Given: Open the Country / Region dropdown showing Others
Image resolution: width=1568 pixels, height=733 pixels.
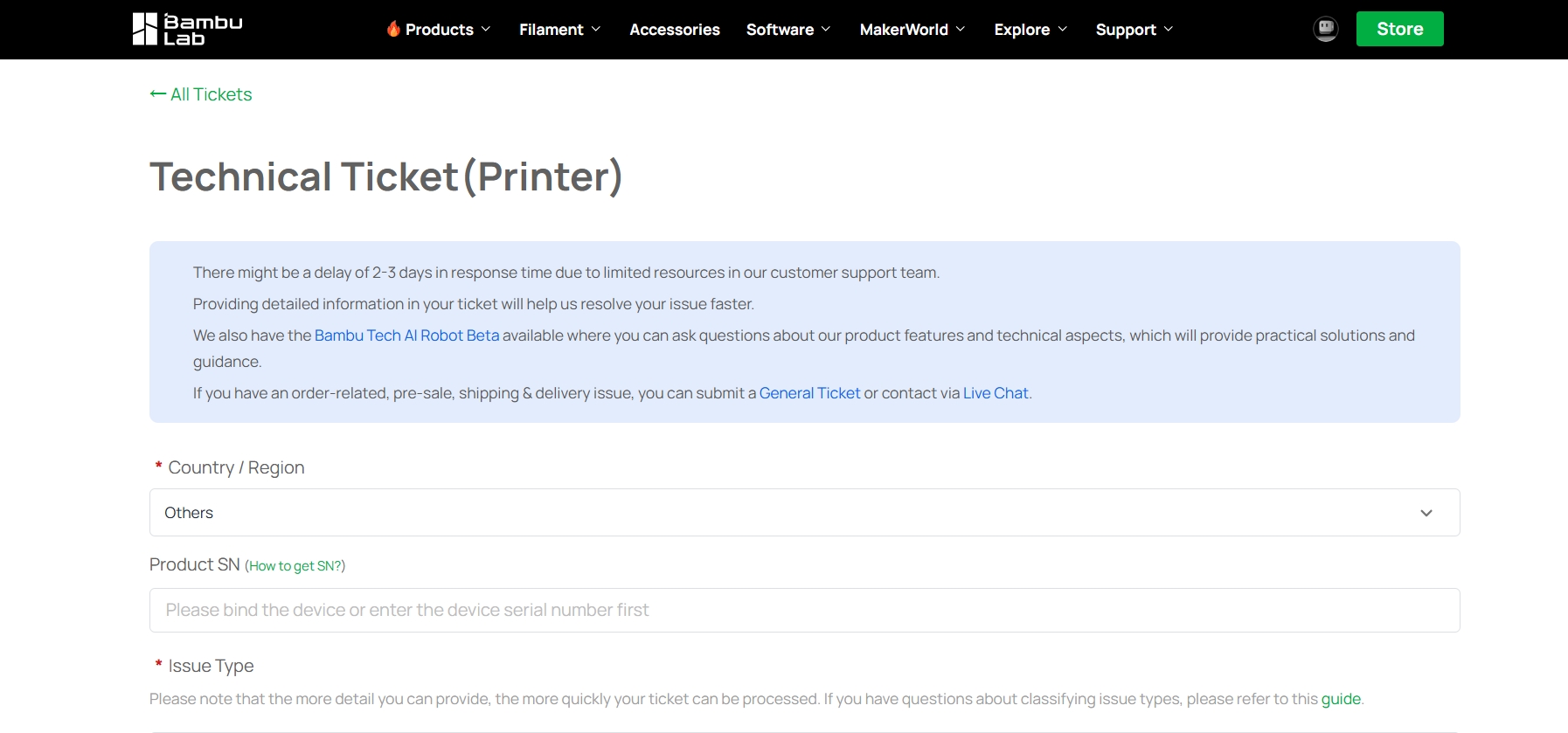Looking at the screenshot, I should click(x=804, y=513).
